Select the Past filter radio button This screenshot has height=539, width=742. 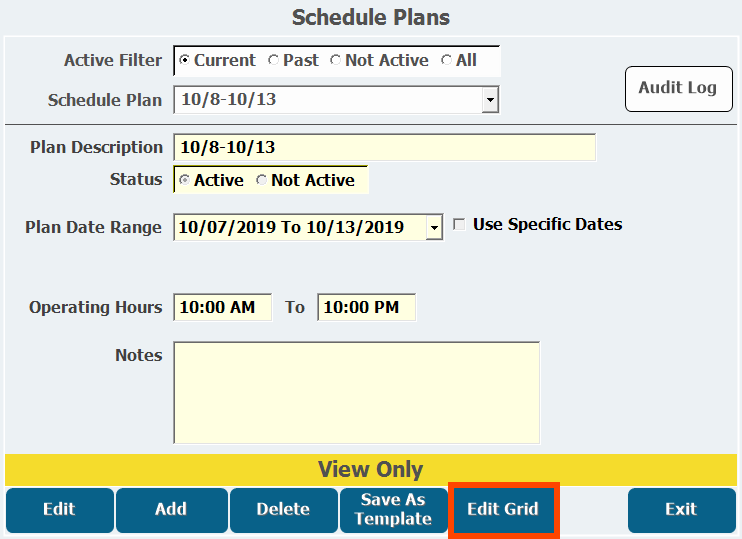point(273,61)
